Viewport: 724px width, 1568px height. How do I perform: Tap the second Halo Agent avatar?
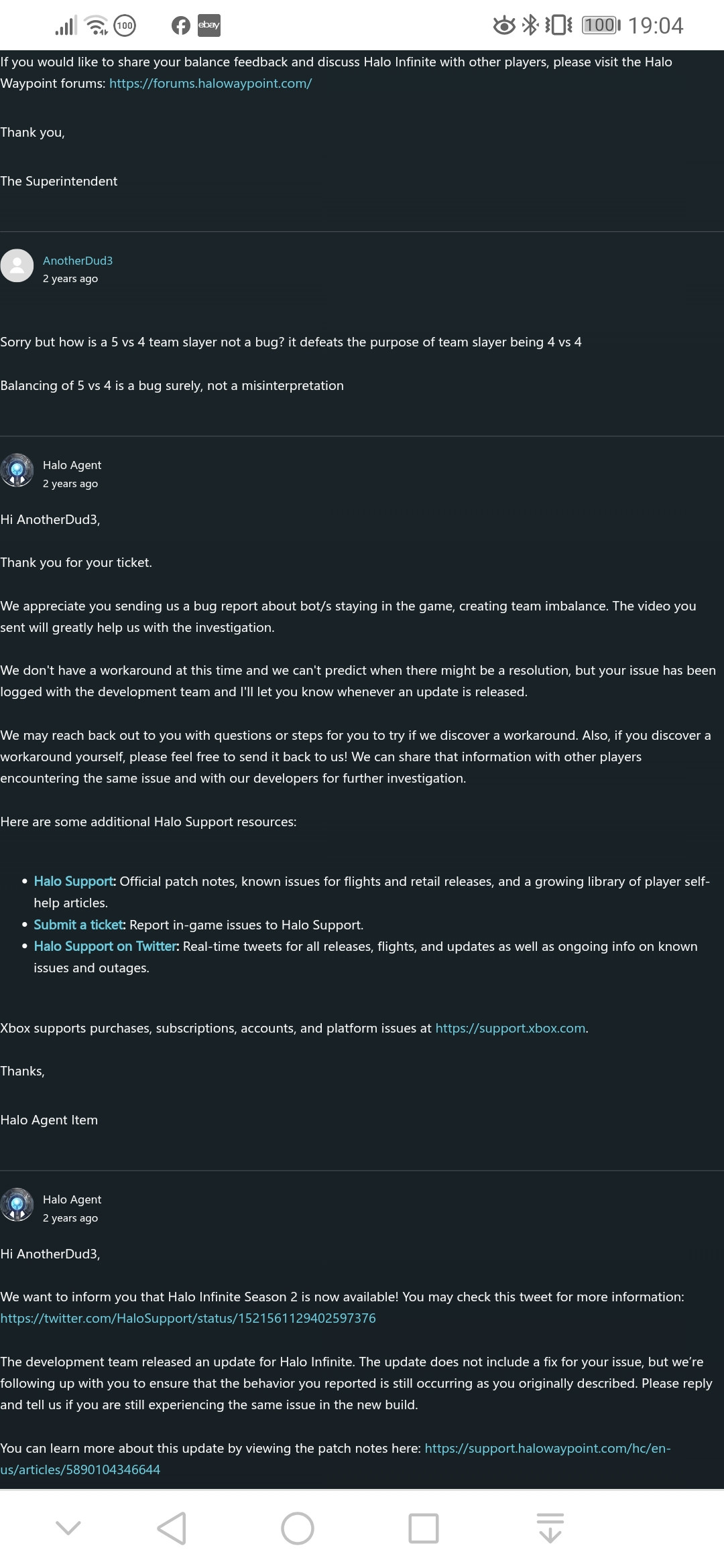[x=17, y=1205]
